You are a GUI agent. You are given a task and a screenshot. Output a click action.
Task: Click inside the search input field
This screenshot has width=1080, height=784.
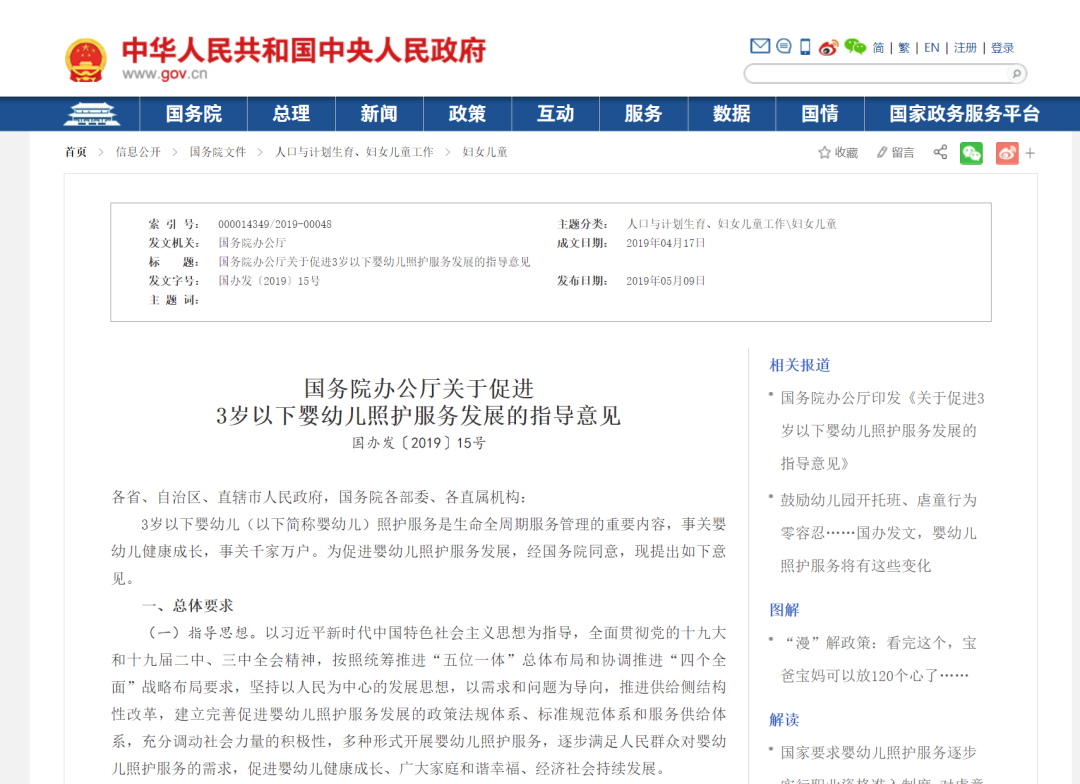870,73
